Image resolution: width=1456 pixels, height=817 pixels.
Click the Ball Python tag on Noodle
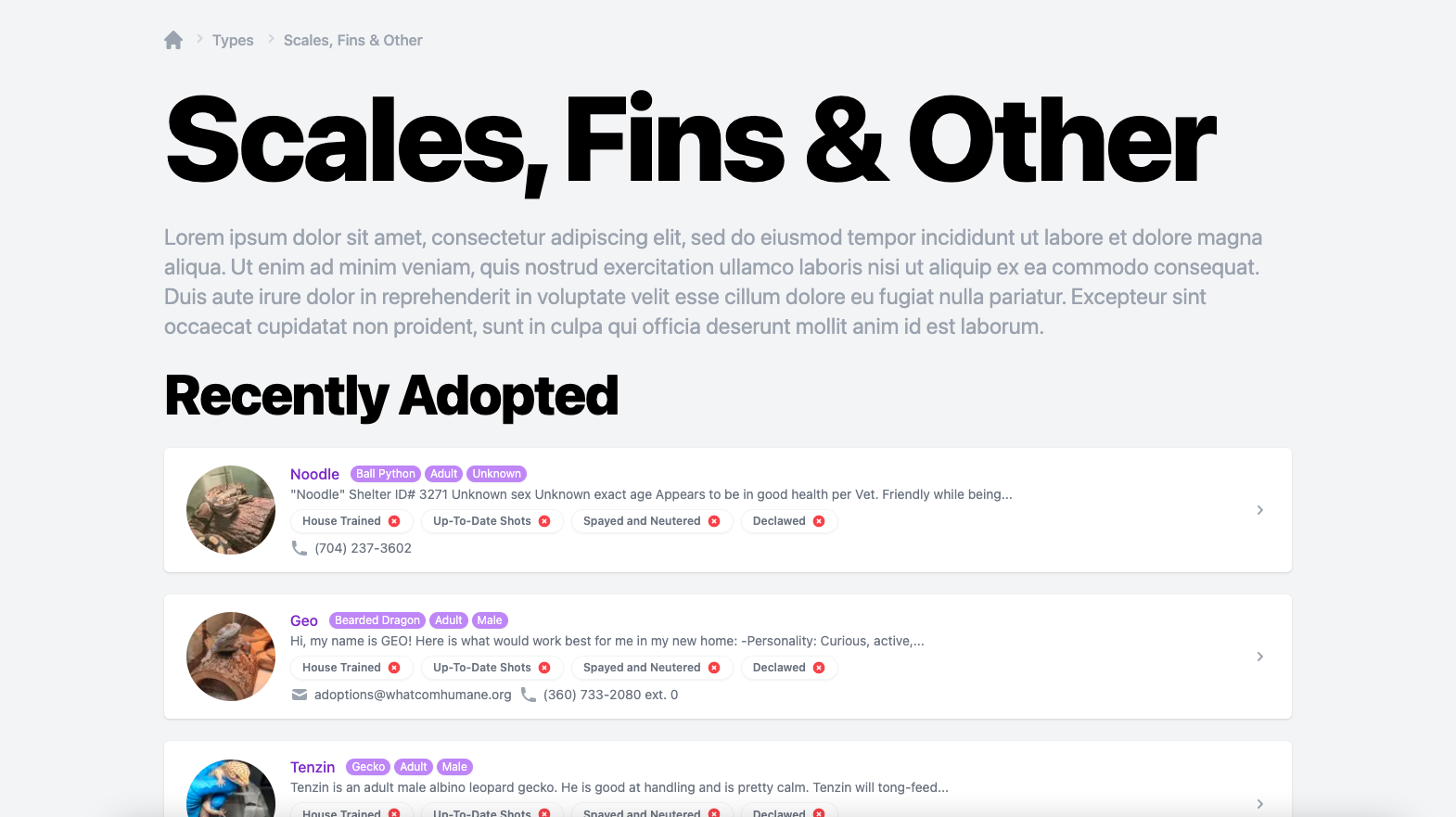pyautogui.click(x=386, y=474)
